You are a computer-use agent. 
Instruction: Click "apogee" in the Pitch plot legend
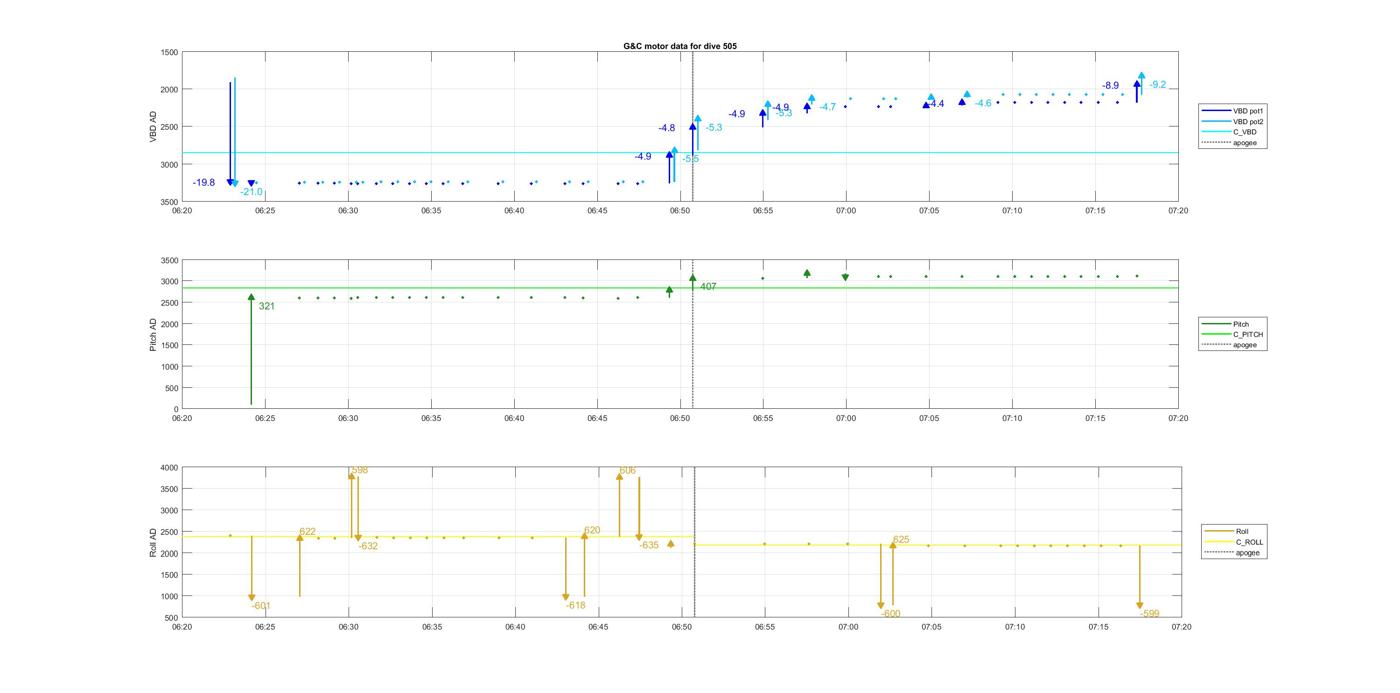point(1230,345)
